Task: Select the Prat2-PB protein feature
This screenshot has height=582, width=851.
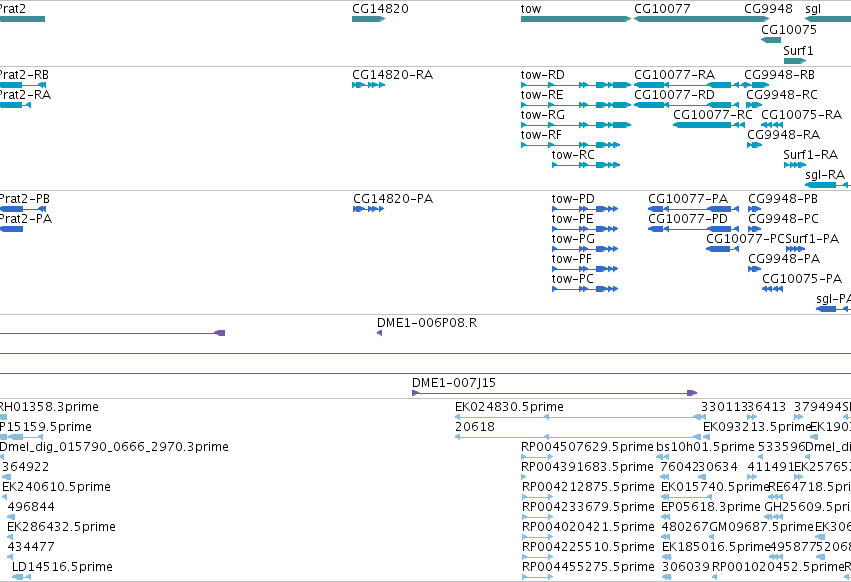Action: tap(23, 210)
